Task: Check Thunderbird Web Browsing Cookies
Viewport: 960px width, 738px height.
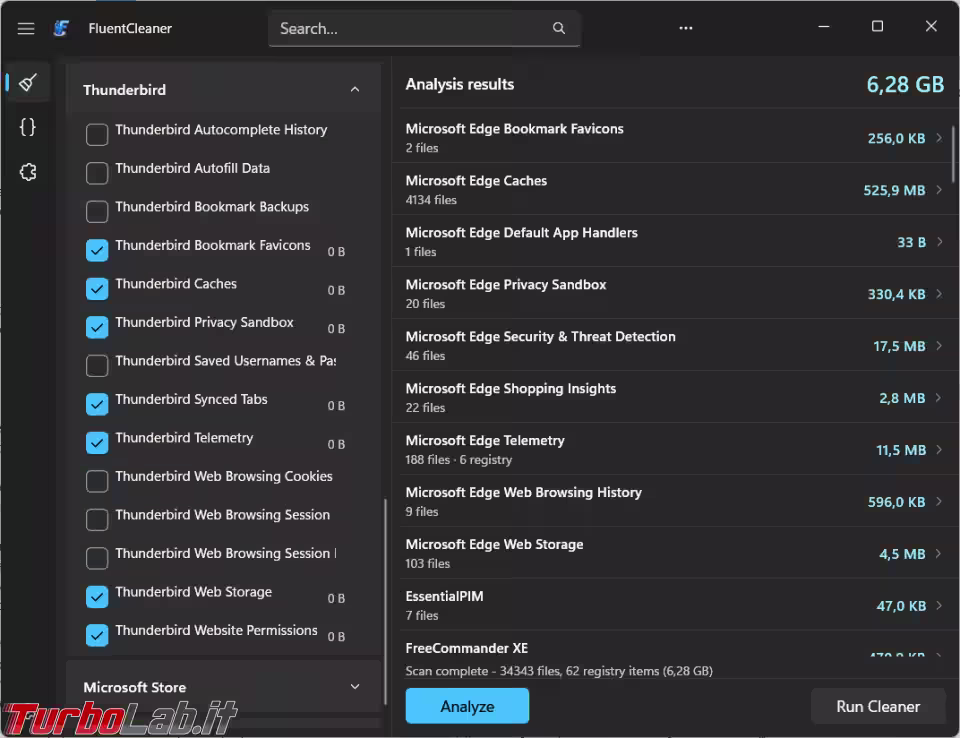Action: (97, 481)
